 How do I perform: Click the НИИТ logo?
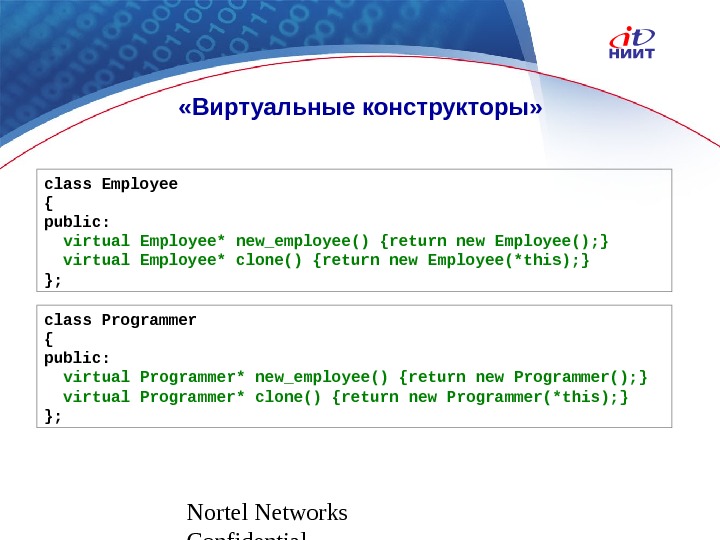(x=632, y=43)
